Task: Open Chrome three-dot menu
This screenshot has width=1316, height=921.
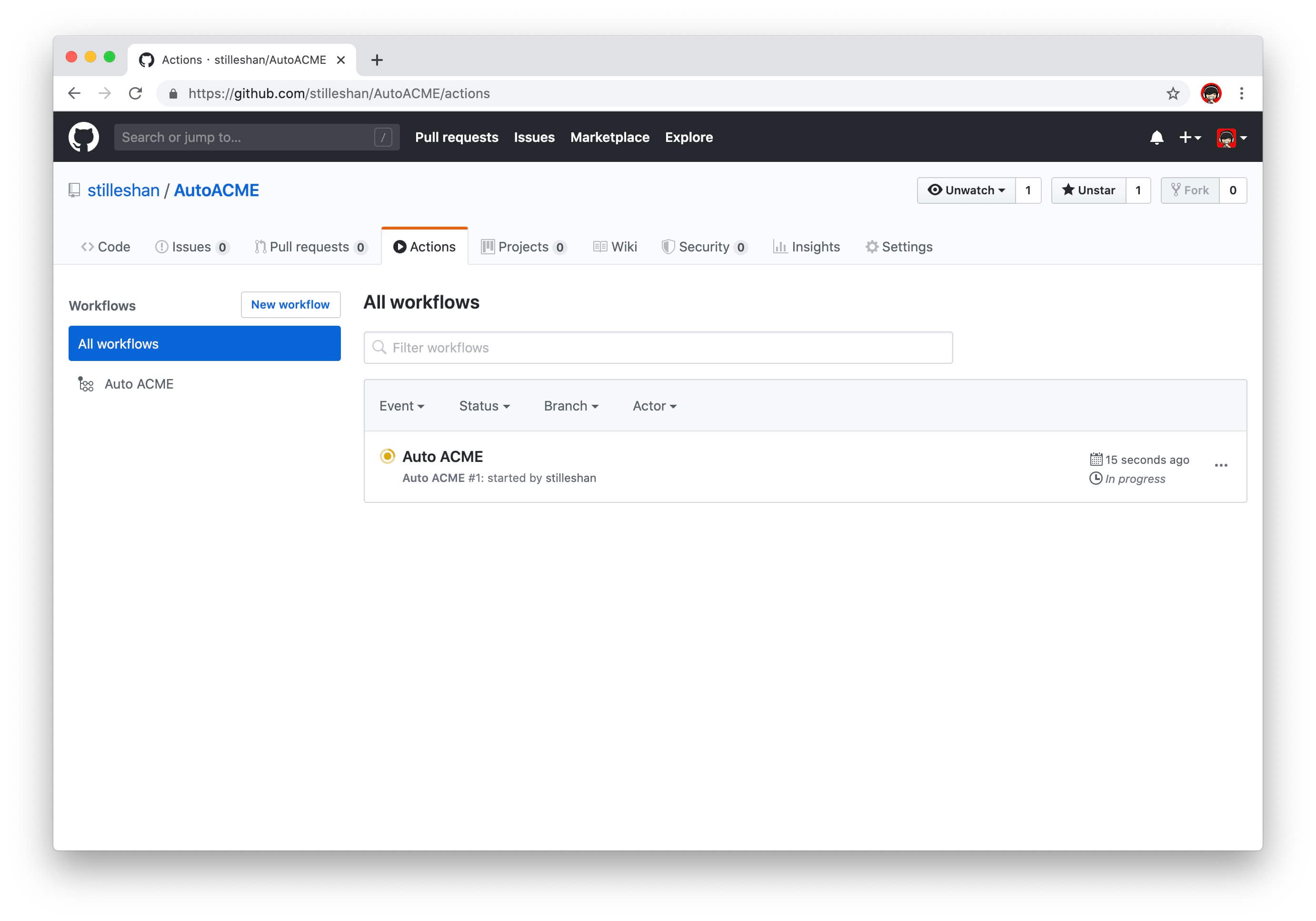Action: coord(1242,93)
